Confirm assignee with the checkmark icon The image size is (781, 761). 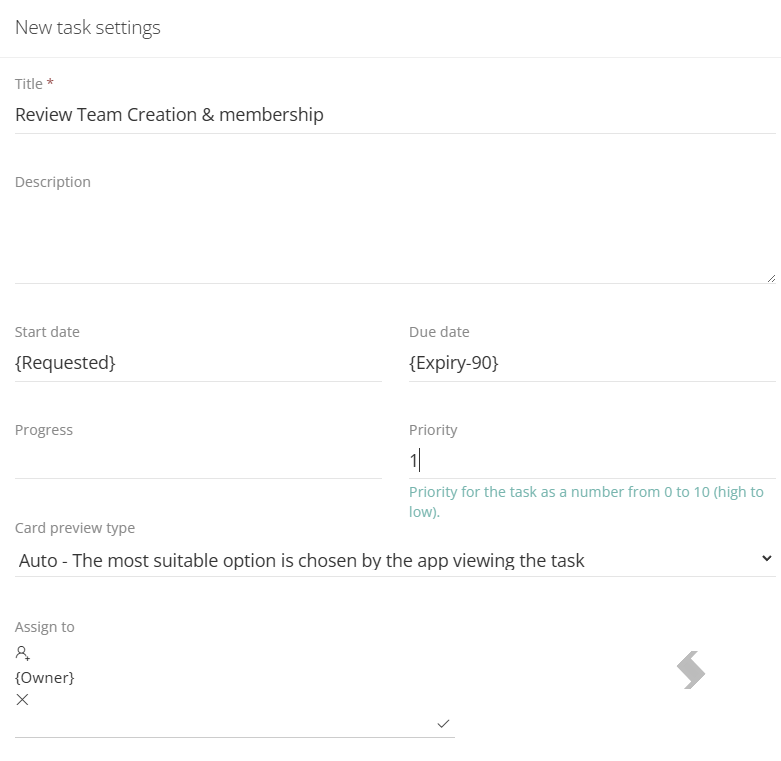click(x=443, y=724)
